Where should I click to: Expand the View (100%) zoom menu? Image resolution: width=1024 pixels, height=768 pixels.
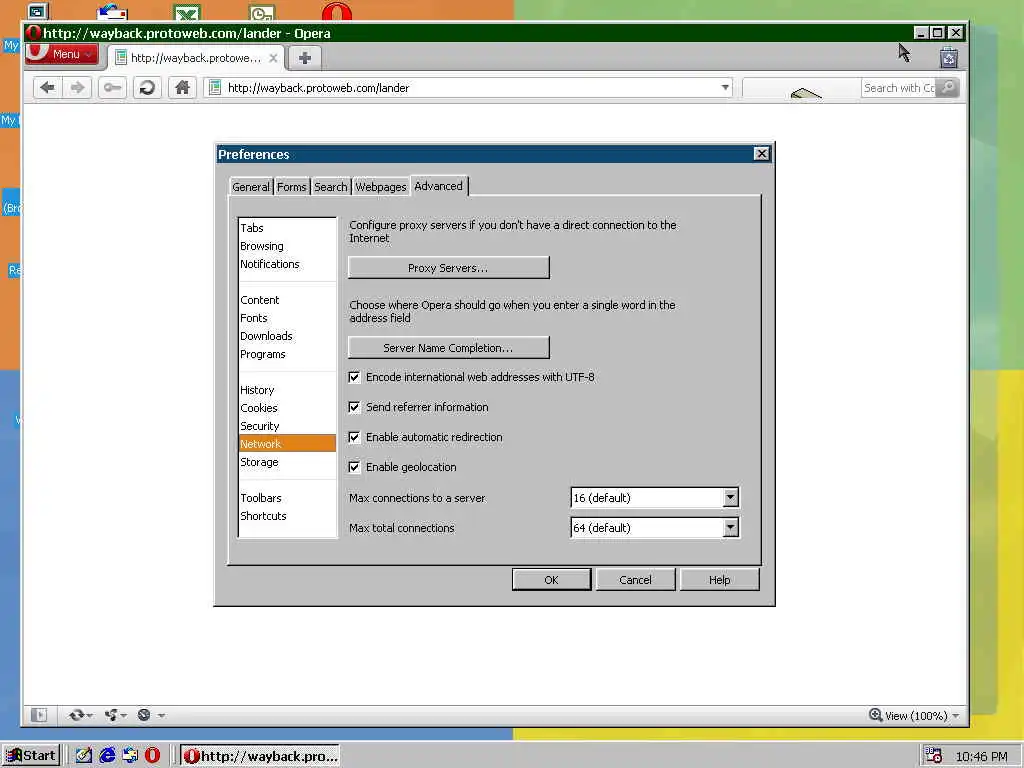956,716
